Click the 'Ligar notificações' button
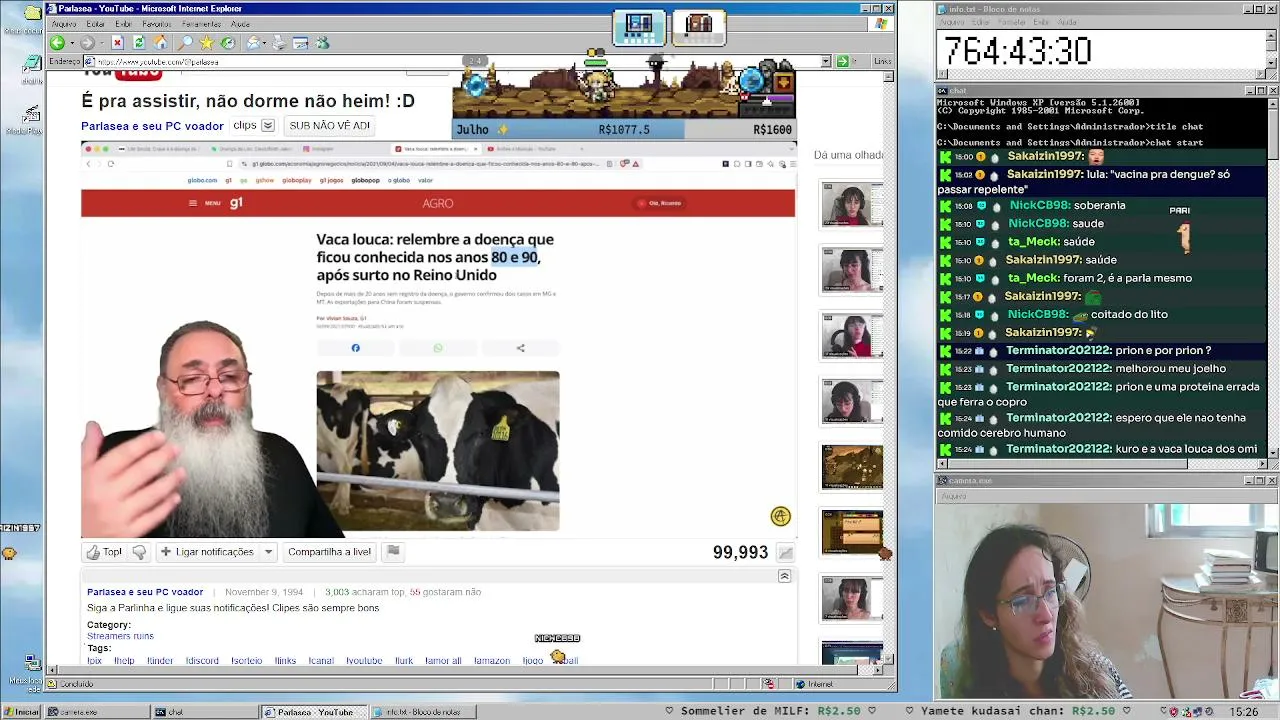The height and width of the screenshot is (720, 1280). coord(207,552)
